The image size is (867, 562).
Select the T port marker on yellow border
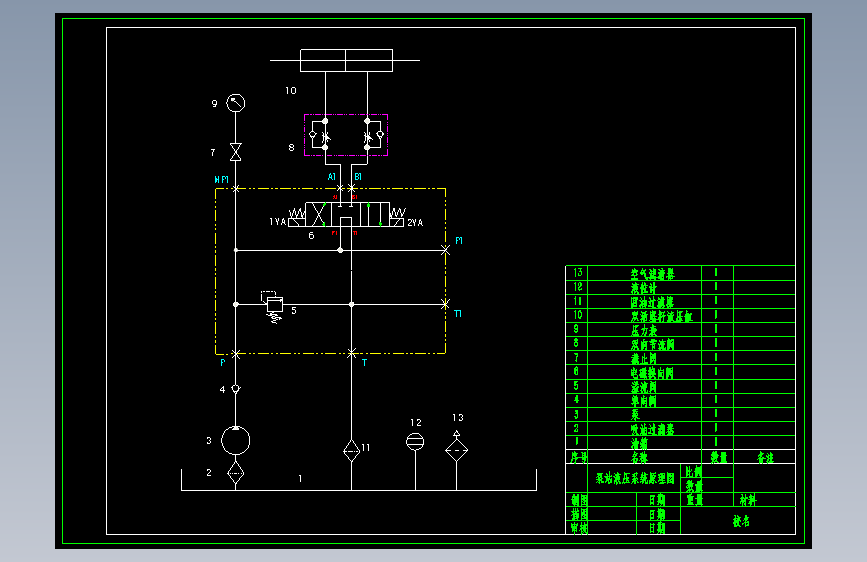pyautogui.click(x=352, y=353)
